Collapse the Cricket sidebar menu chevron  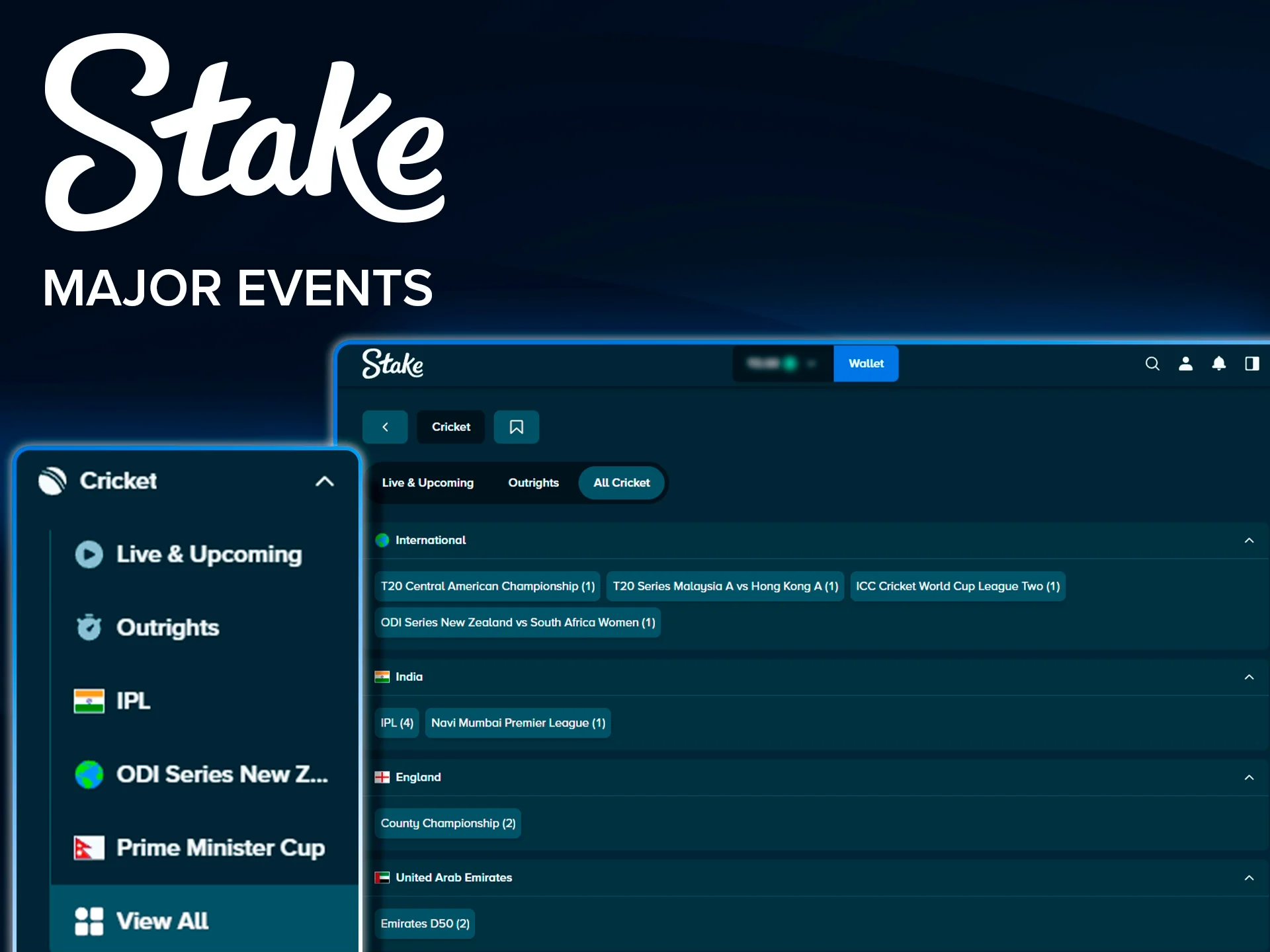[325, 481]
